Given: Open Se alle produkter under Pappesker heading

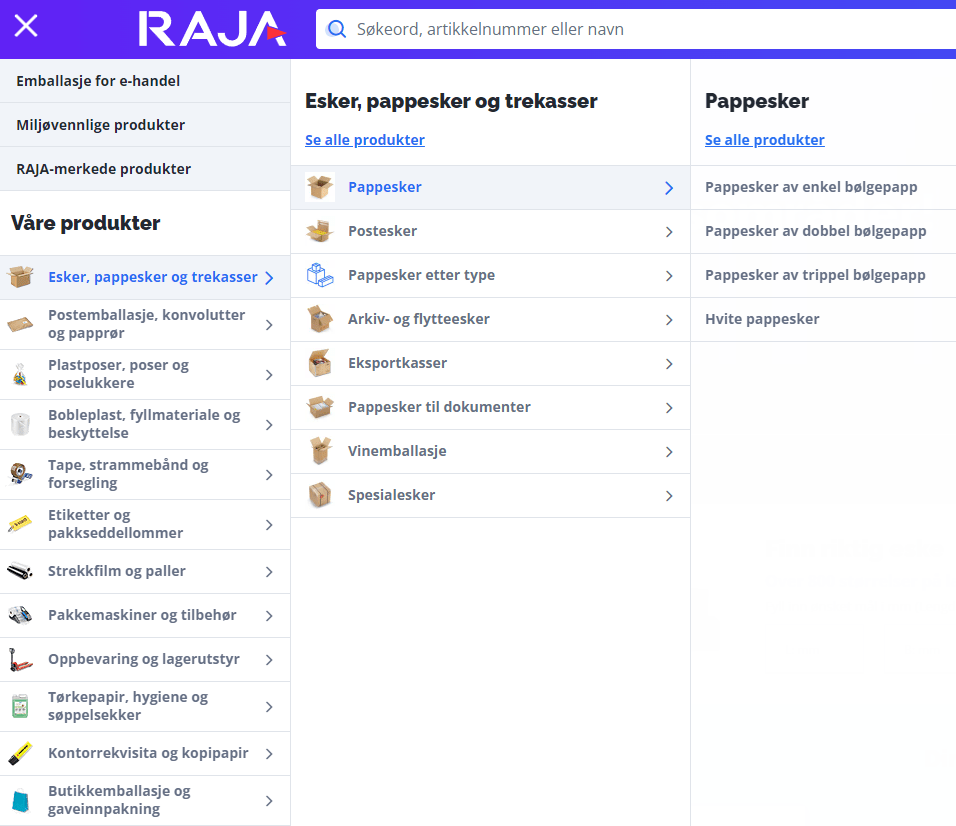Looking at the screenshot, I should pyautogui.click(x=765, y=140).
